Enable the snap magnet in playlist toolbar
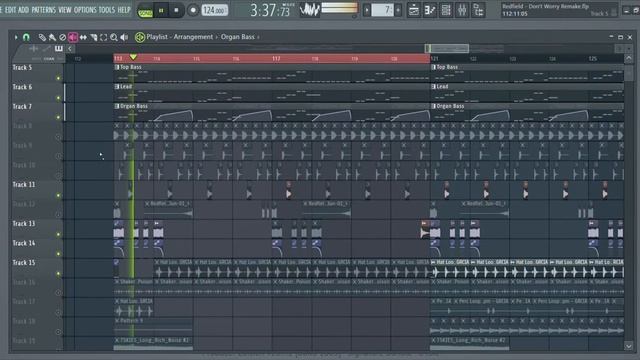 click(27, 37)
